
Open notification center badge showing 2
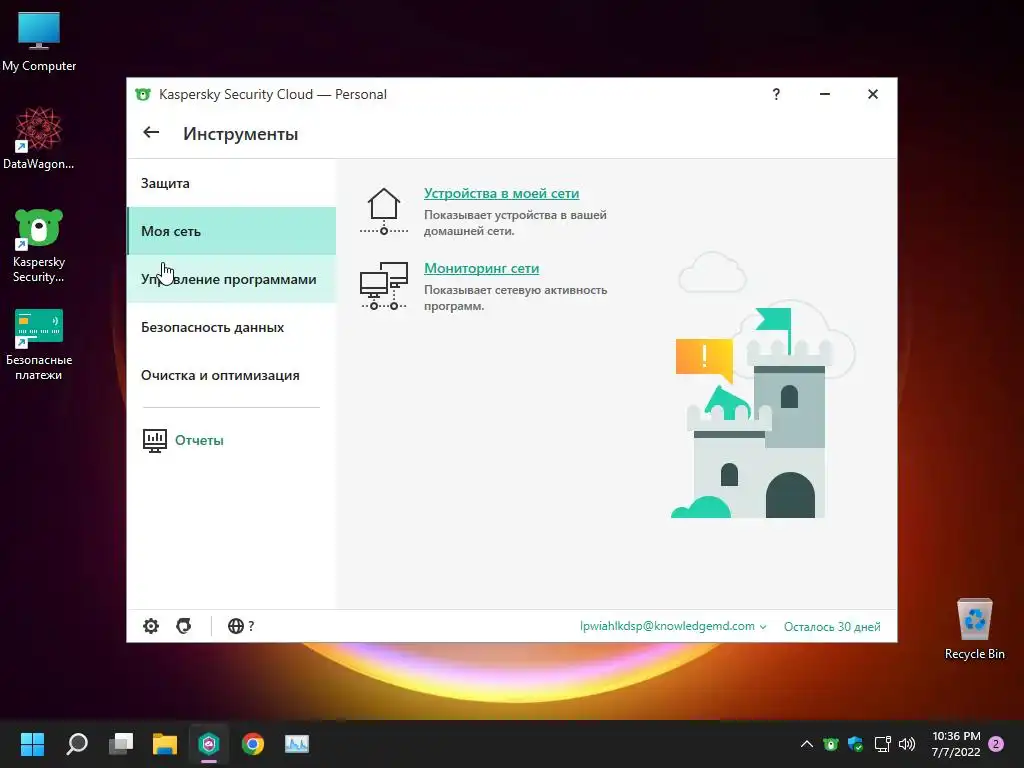click(x=996, y=744)
